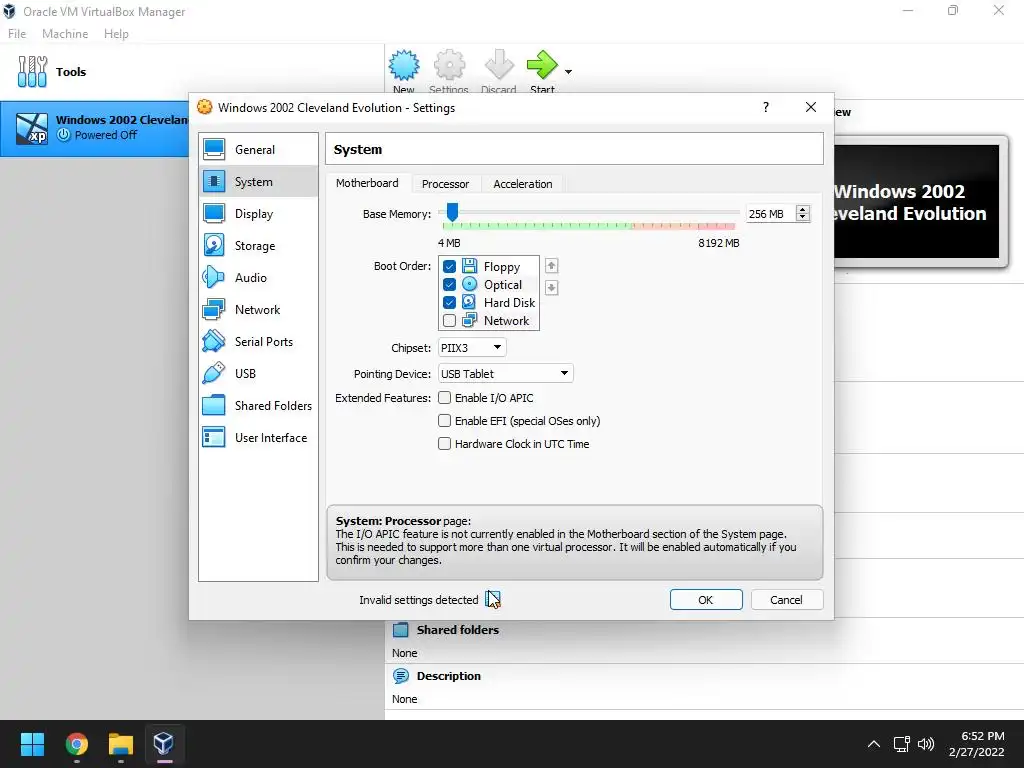Click the Base Memory slider handle

tap(452, 212)
